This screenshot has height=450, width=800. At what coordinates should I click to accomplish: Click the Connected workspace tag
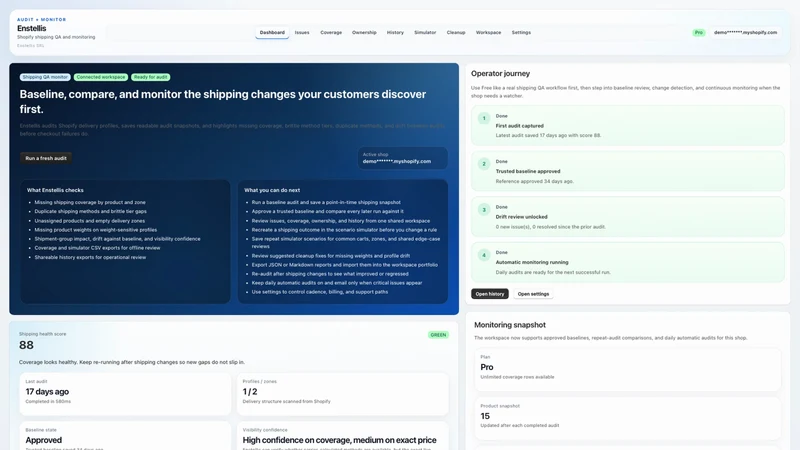101,77
